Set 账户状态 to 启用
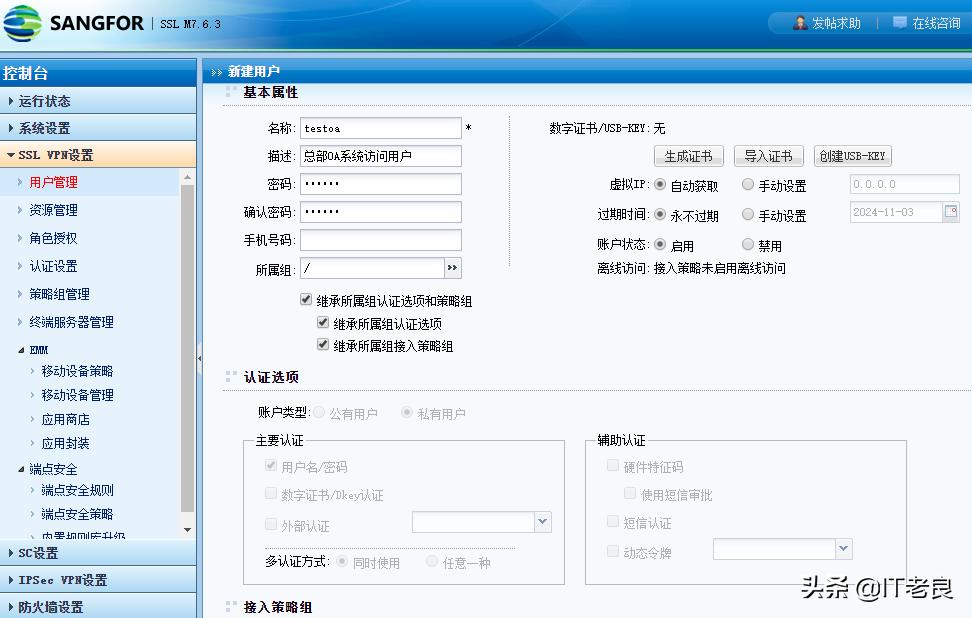972x618 pixels. point(660,244)
